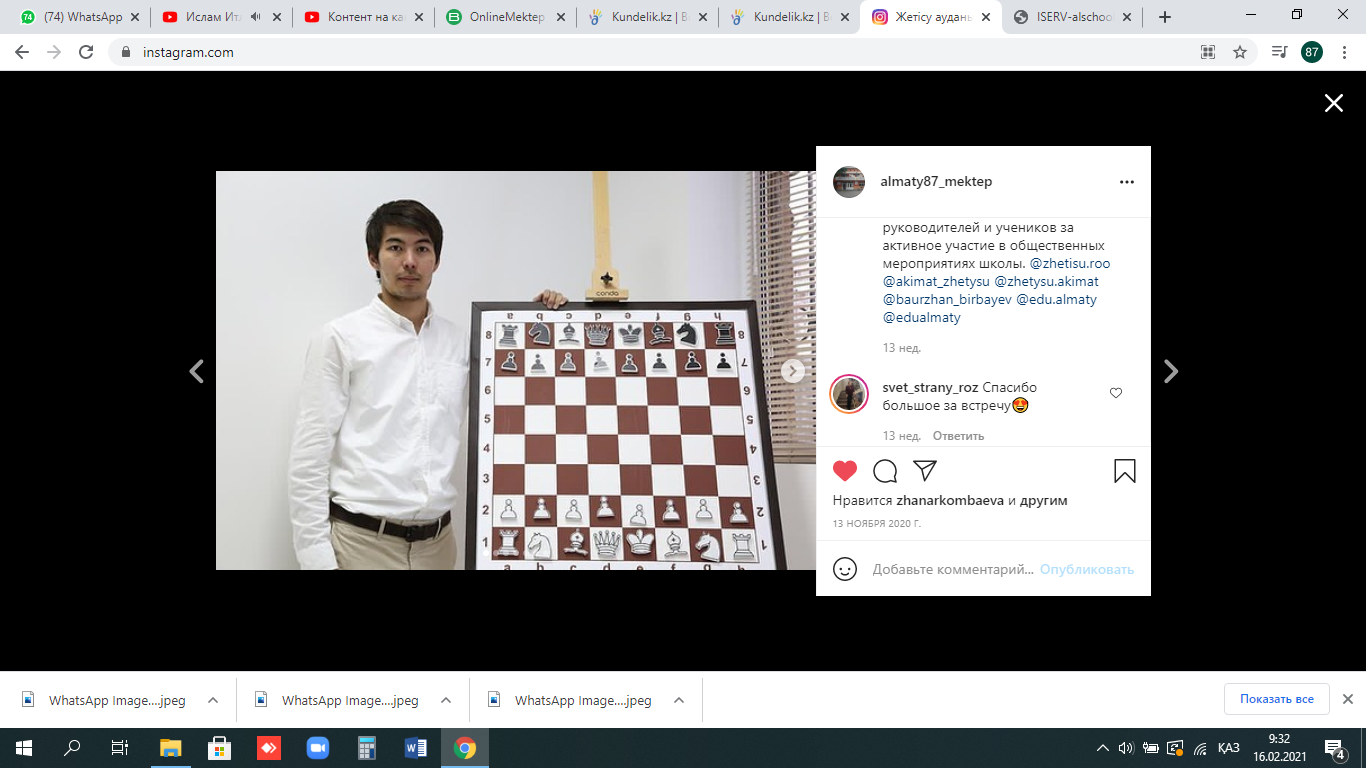Go to the next Instagram post
The image size is (1366, 768).
tap(1170, 371)
